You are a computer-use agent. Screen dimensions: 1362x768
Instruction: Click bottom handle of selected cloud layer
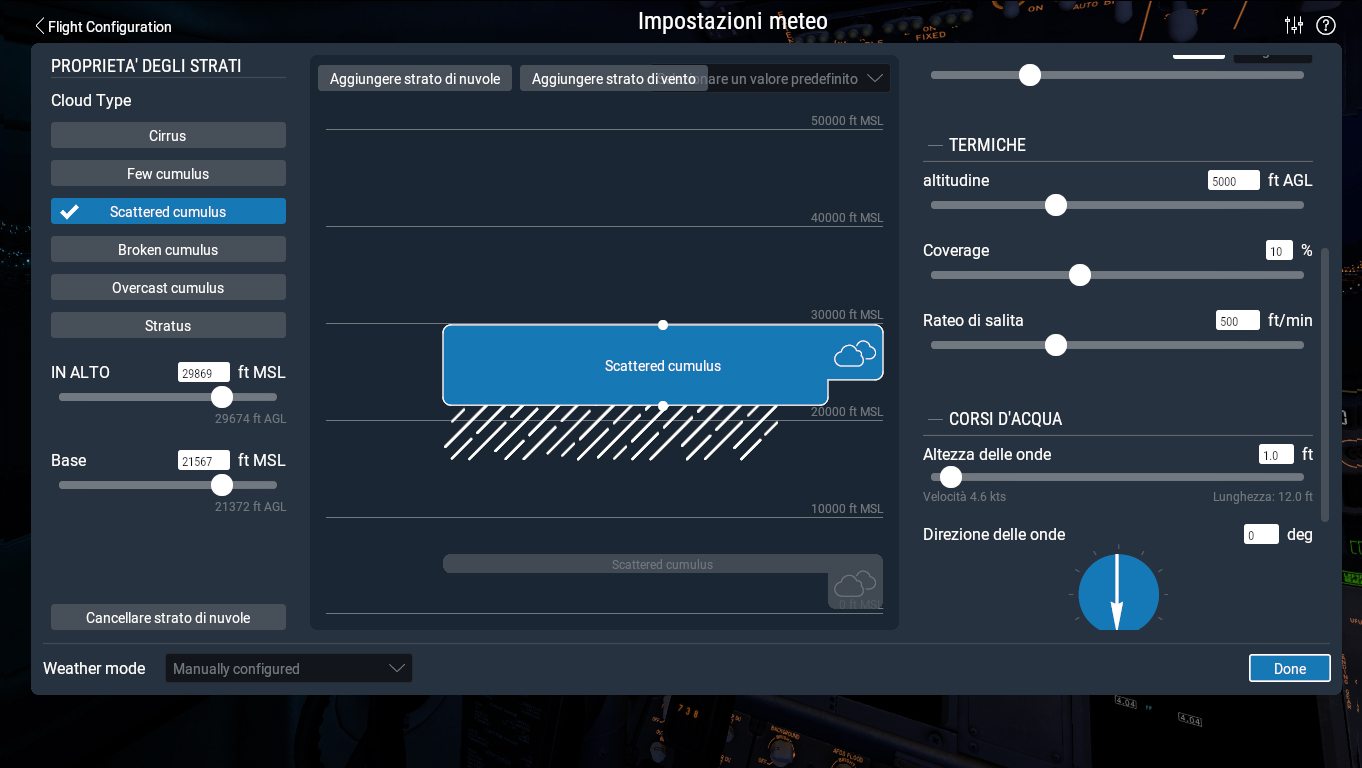(x=663, y=405)
